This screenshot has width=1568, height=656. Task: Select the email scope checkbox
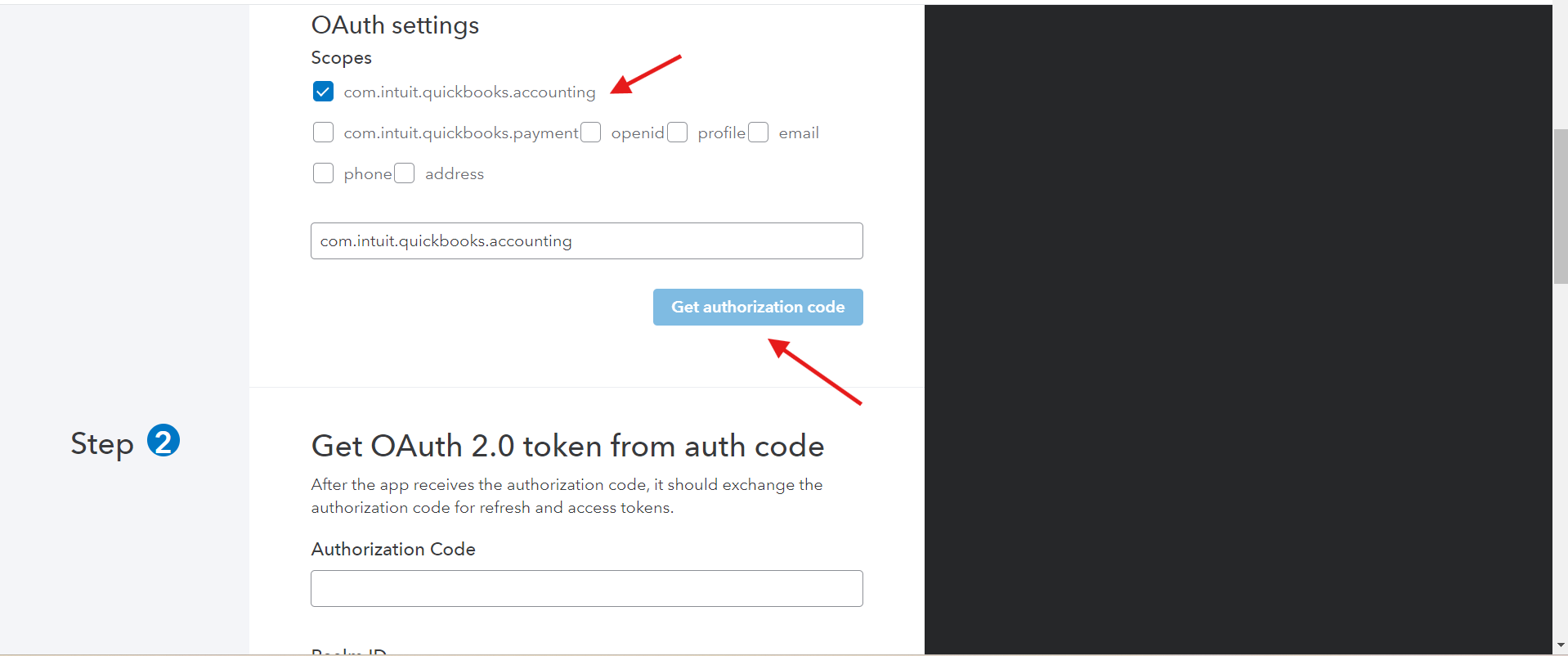758,132
